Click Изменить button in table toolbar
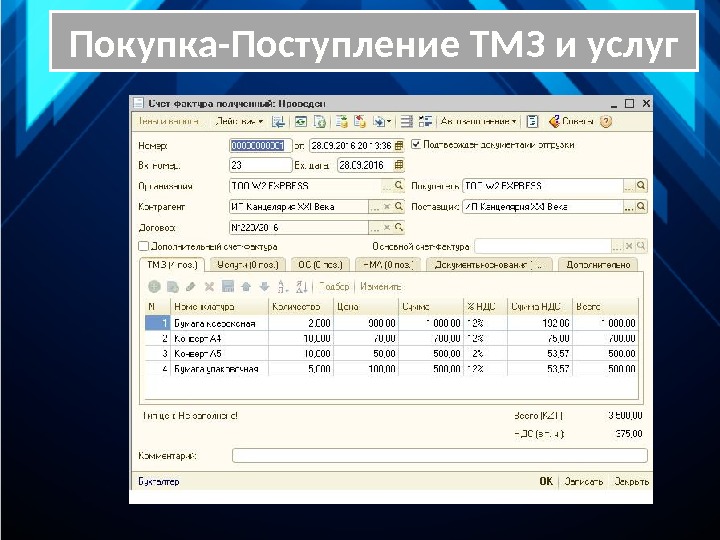This screenshot has width=720, height=540. 381,287
